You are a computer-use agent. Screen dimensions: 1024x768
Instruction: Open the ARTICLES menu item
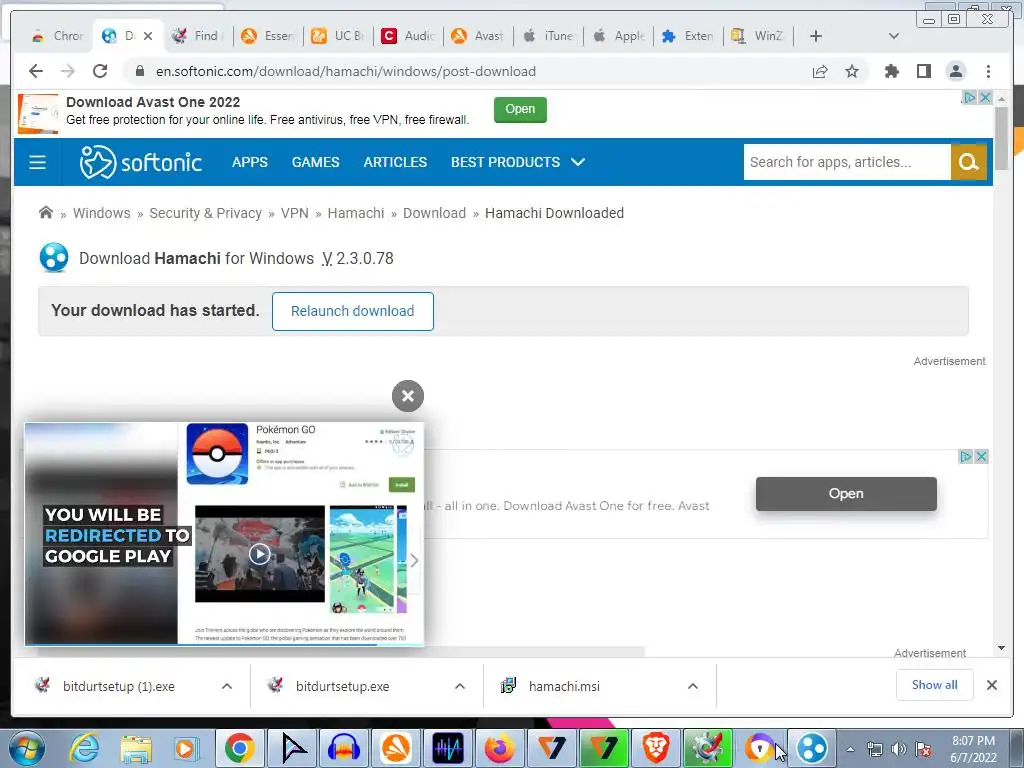[395, 162]
